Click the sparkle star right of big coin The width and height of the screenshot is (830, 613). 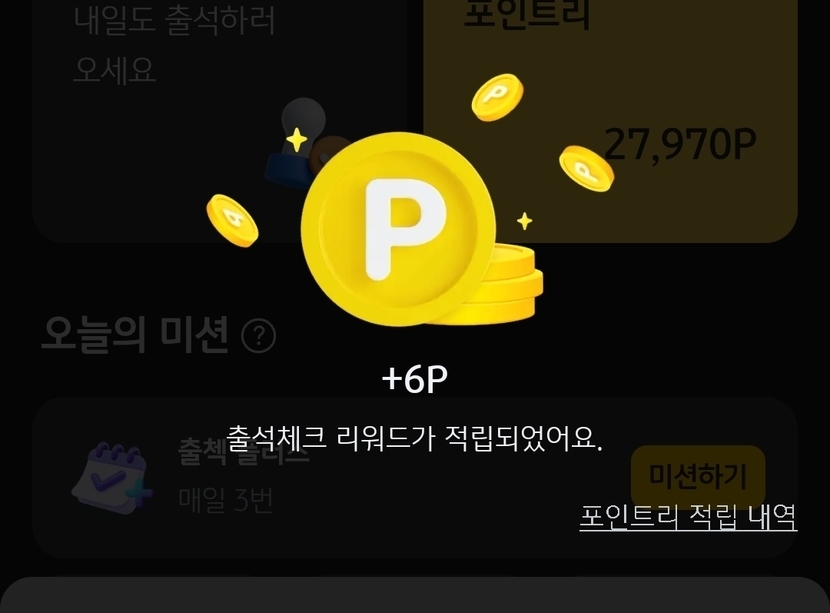525,221
